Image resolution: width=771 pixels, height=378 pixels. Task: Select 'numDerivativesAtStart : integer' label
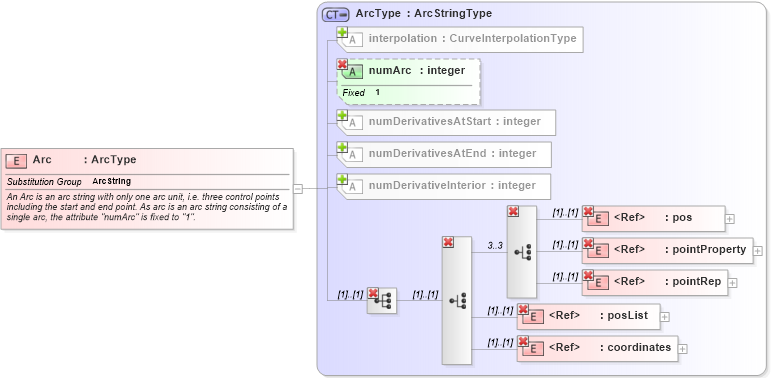(x=455, y=121)
